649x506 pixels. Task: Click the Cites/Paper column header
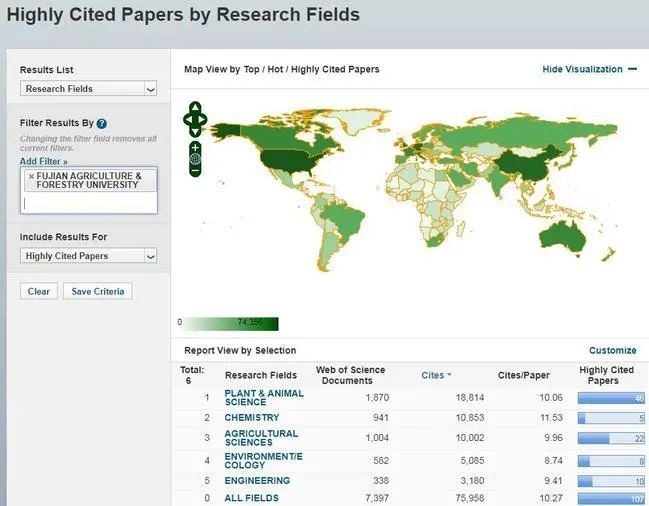point(524,375)
